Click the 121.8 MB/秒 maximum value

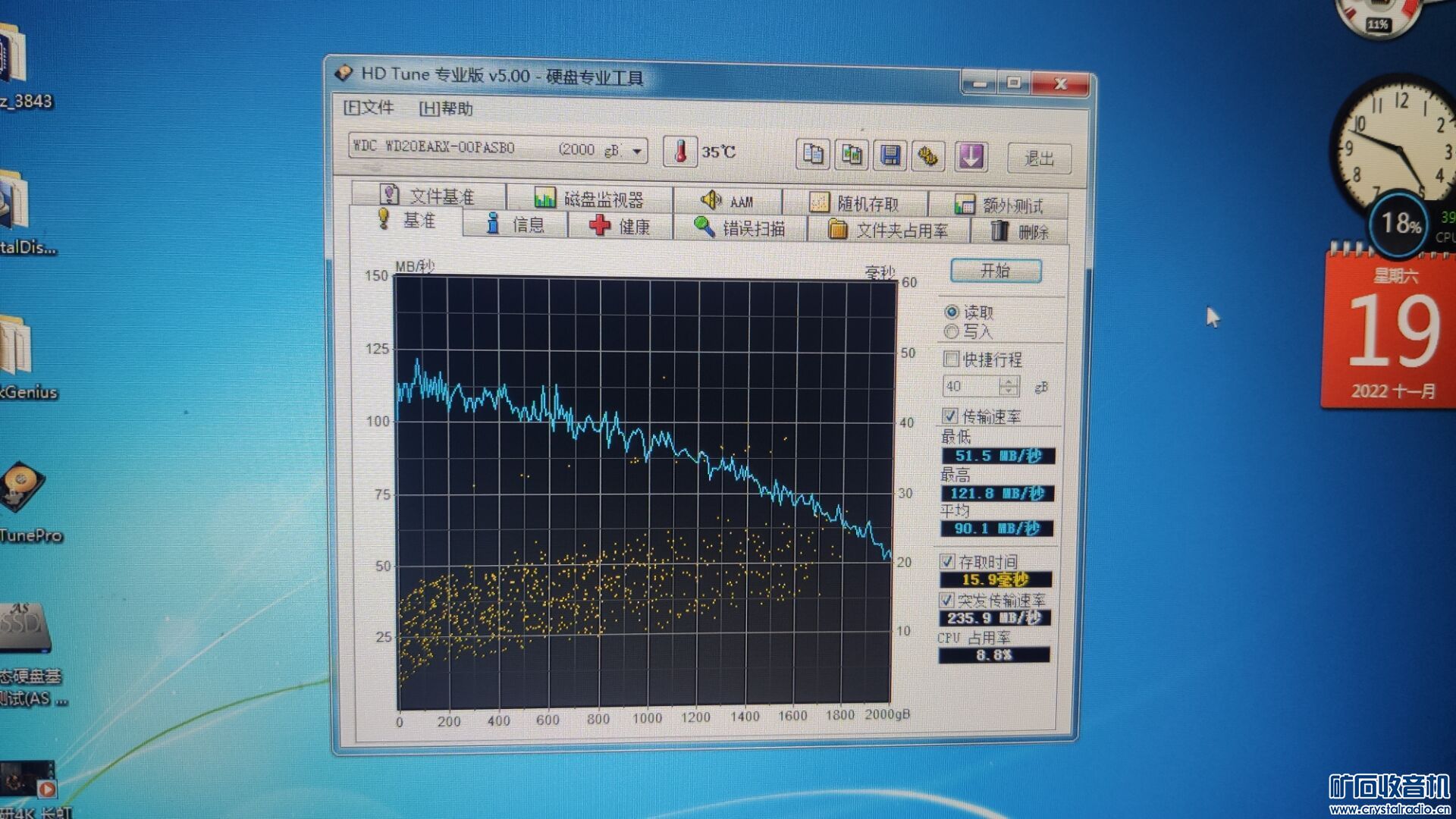pos(997,493)
